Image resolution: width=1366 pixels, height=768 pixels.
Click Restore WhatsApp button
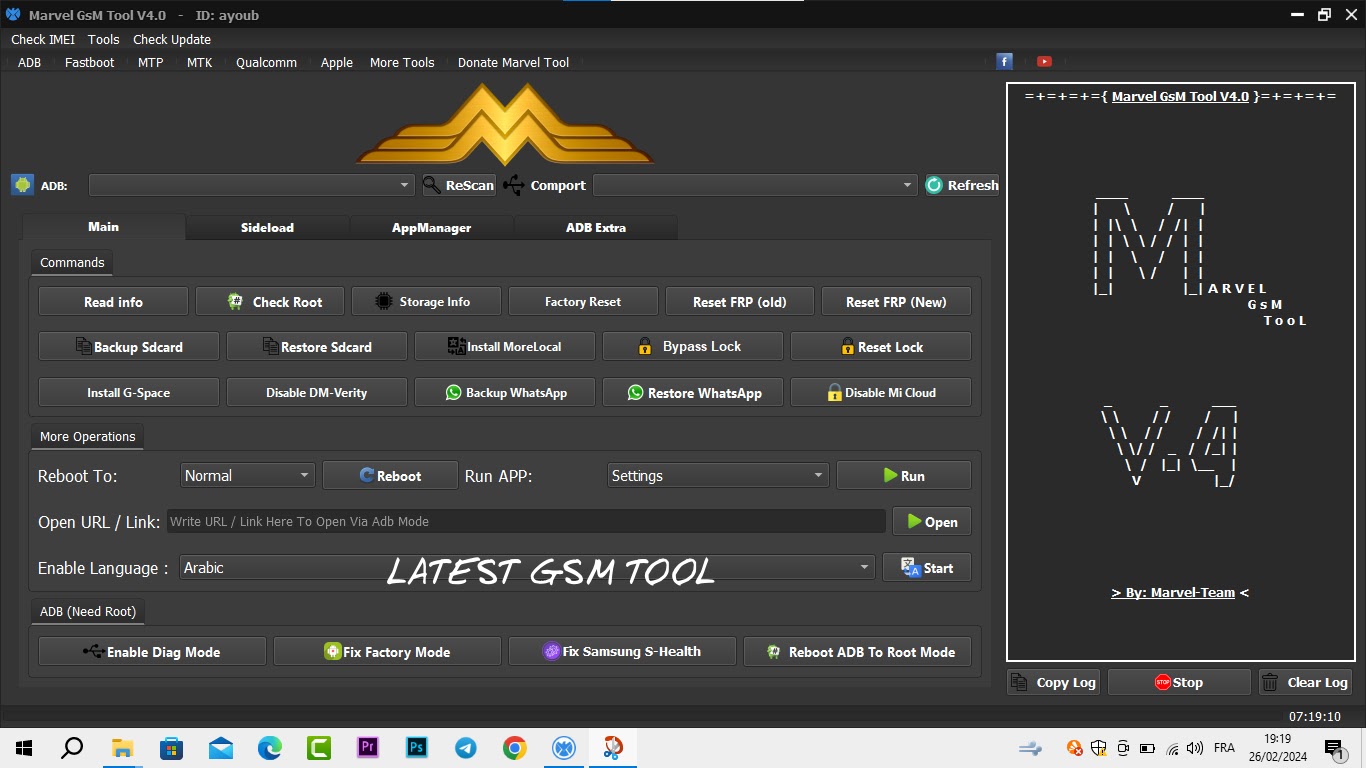(693, 393)
